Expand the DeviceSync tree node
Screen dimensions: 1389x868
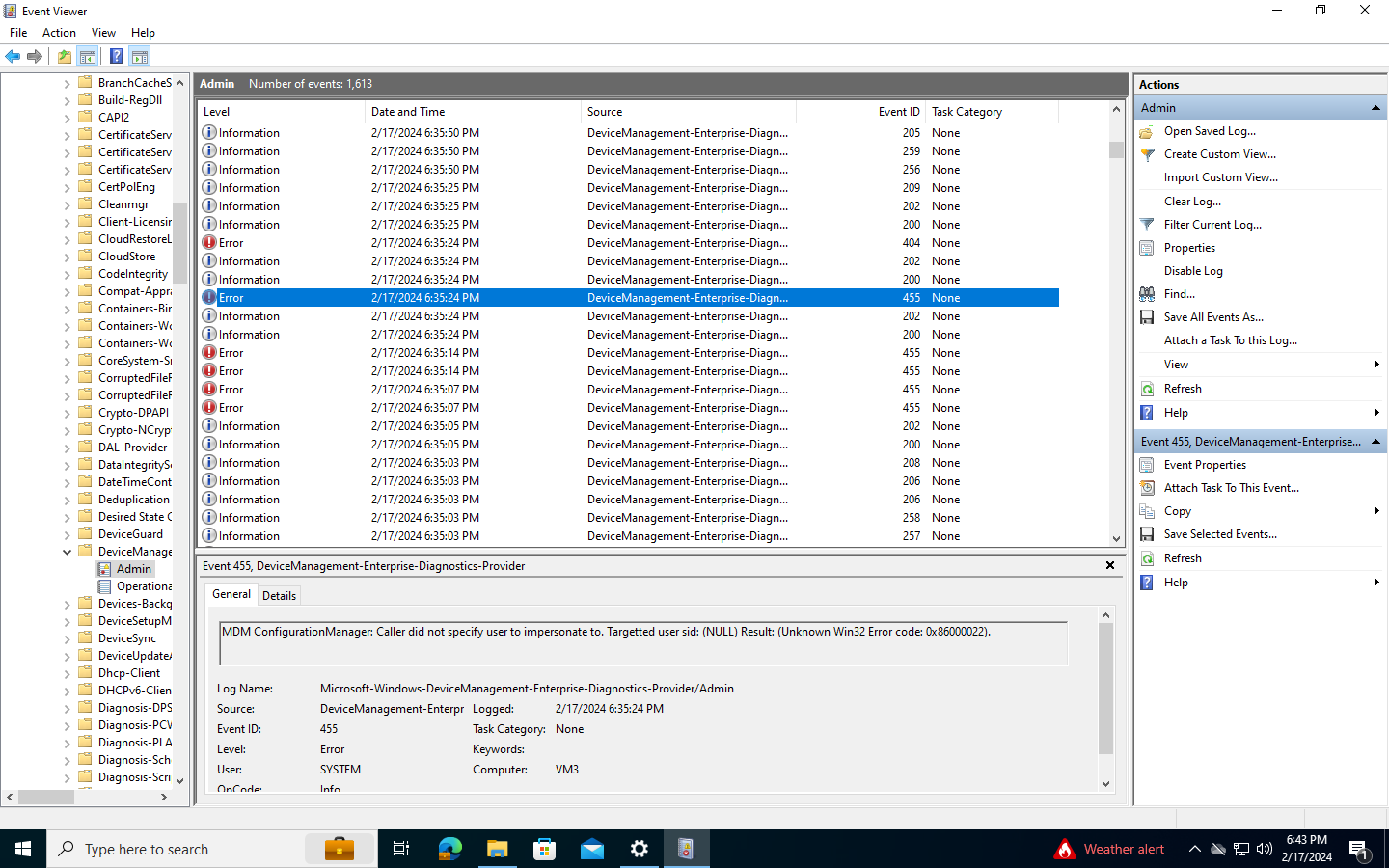coord(66,637)
